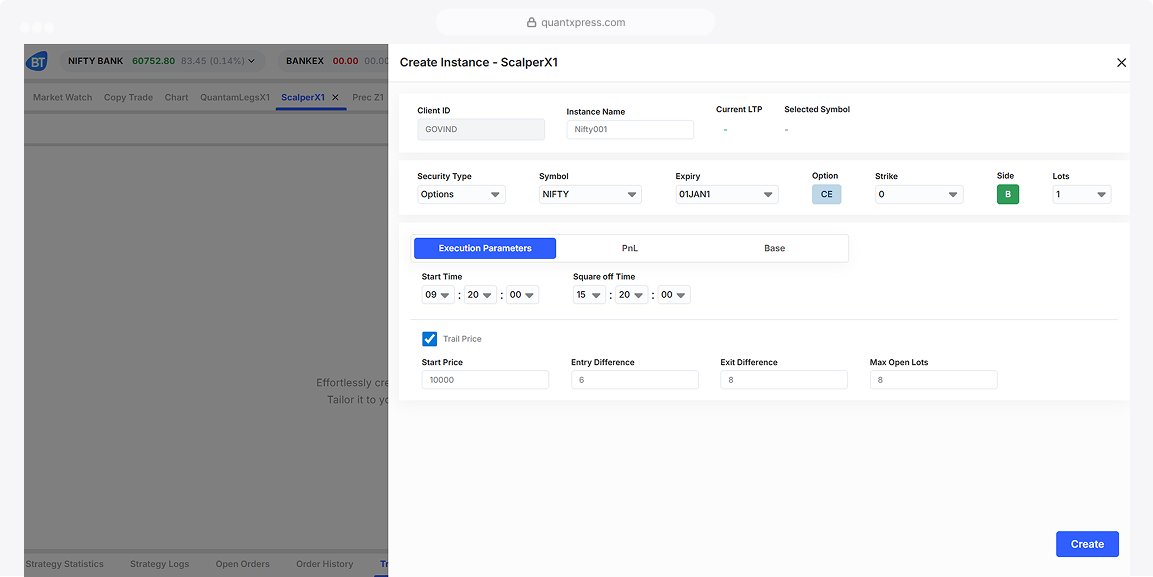Click the Max Open Lots input field
This screenshot has height=577, width=1153.
[934, 379]
